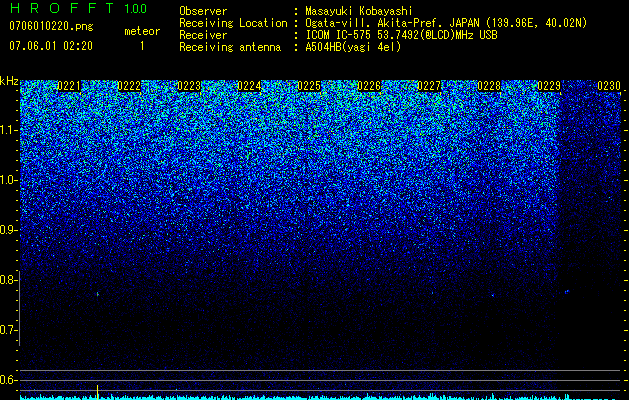Click the meteor echo near 0229

pyautogui.click(x=567, y=292)
